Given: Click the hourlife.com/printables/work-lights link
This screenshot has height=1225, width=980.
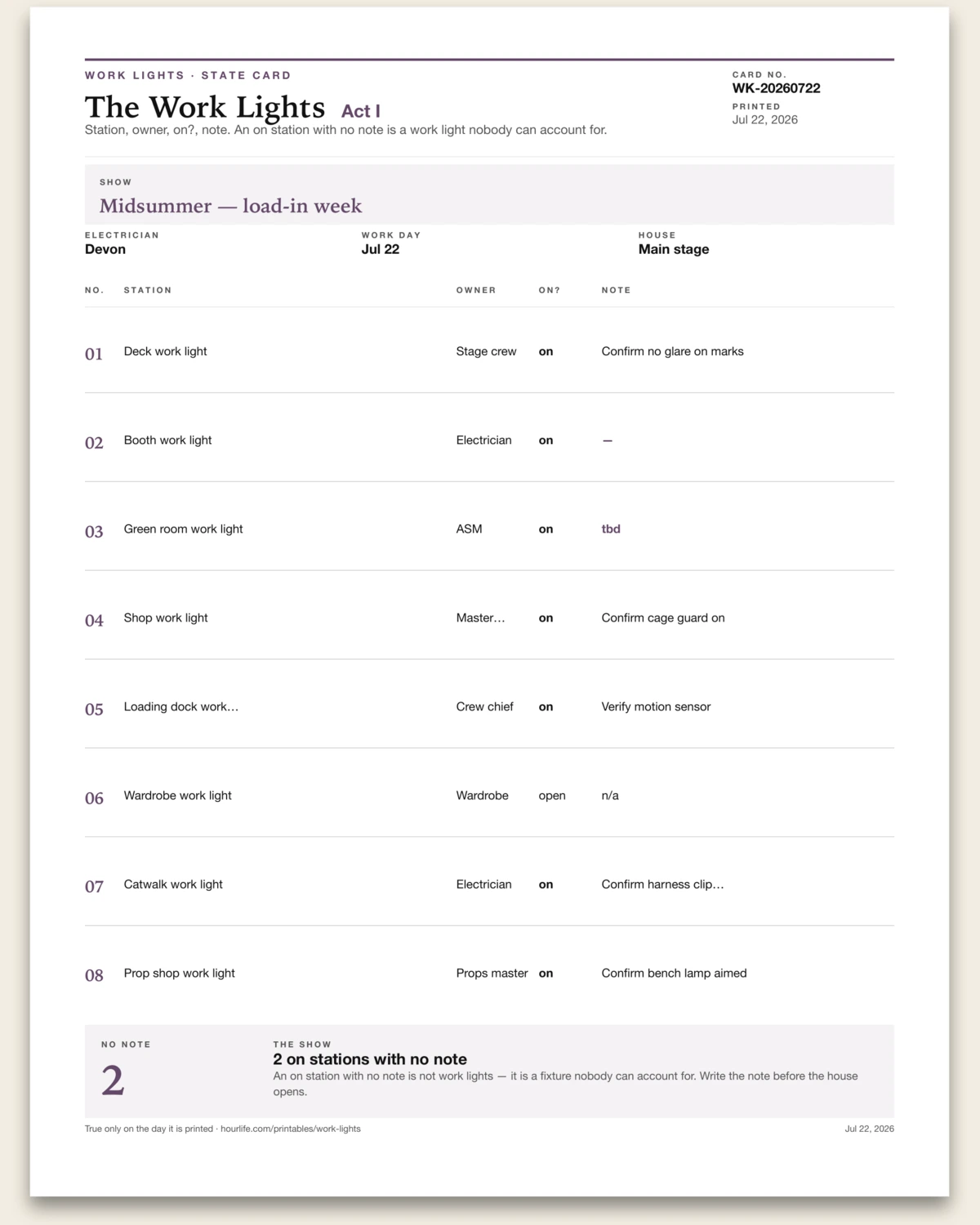Looking at the screenshot, I should tap(290, 1129).
